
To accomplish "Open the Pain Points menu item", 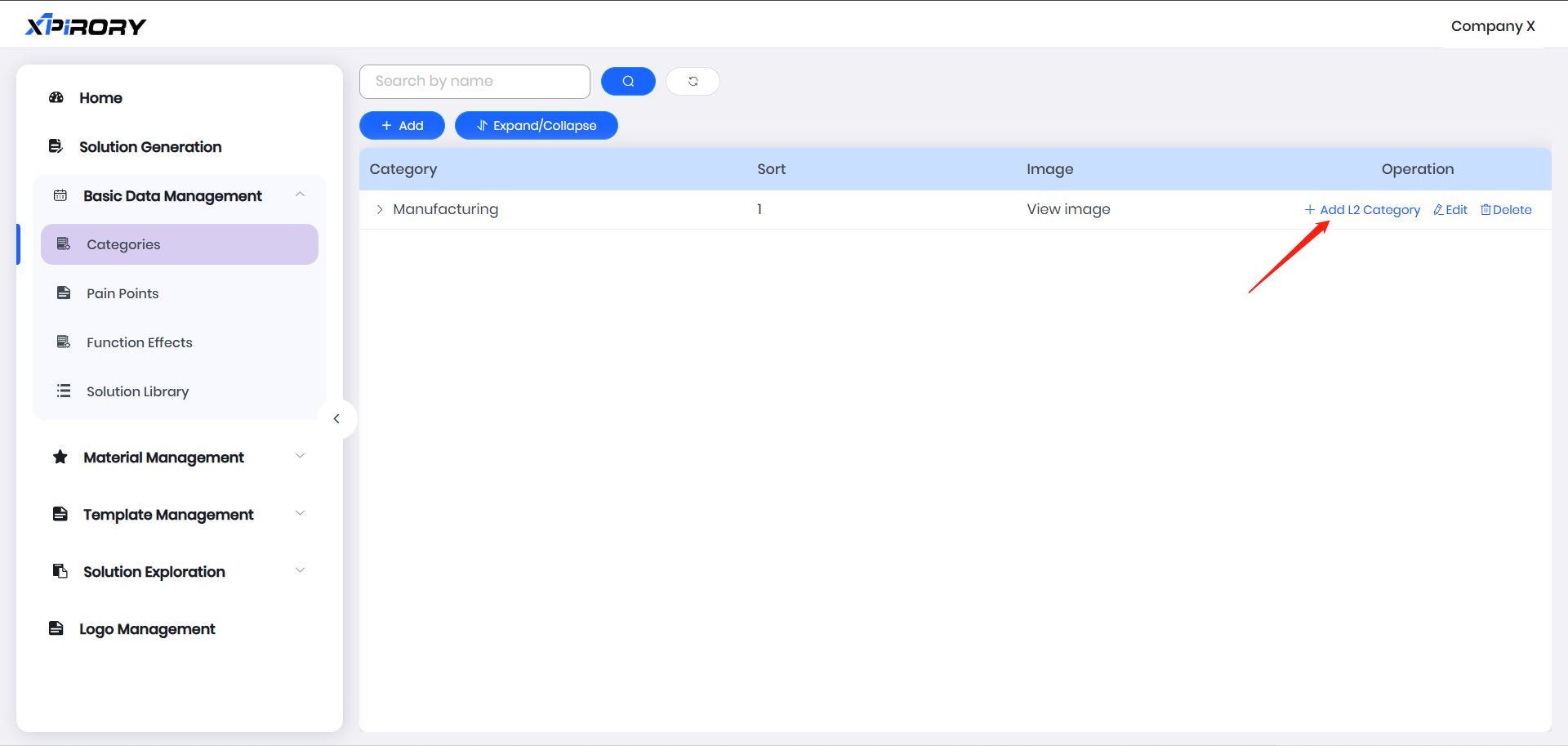I will pos(122,293).
